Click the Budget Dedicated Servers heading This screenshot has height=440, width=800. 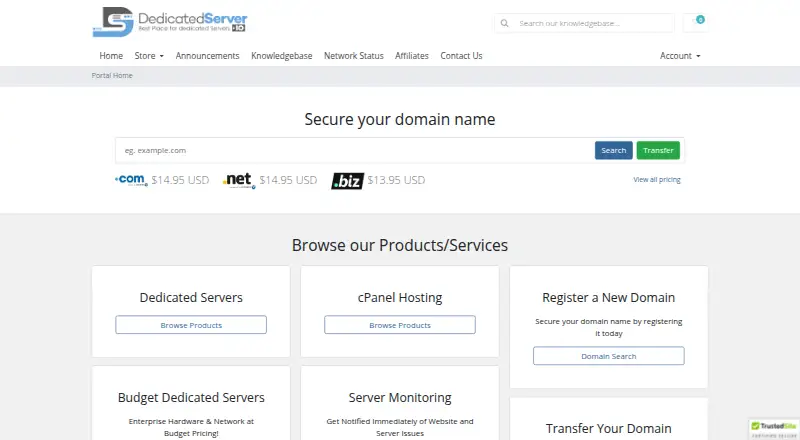point(191,398)
